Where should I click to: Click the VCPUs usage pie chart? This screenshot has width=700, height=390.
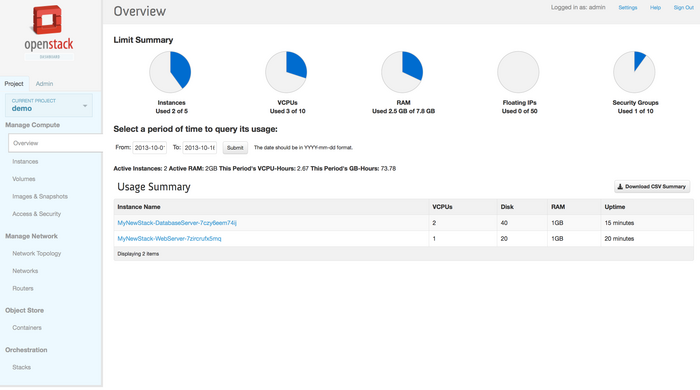pos(286,72)
